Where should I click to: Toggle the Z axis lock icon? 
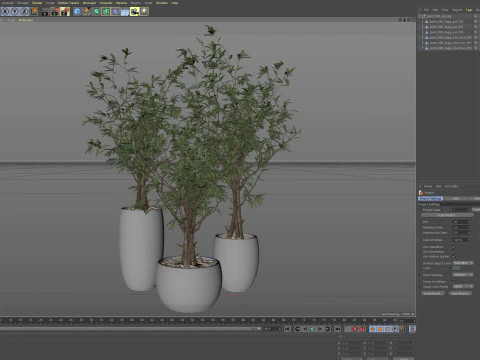24,12
